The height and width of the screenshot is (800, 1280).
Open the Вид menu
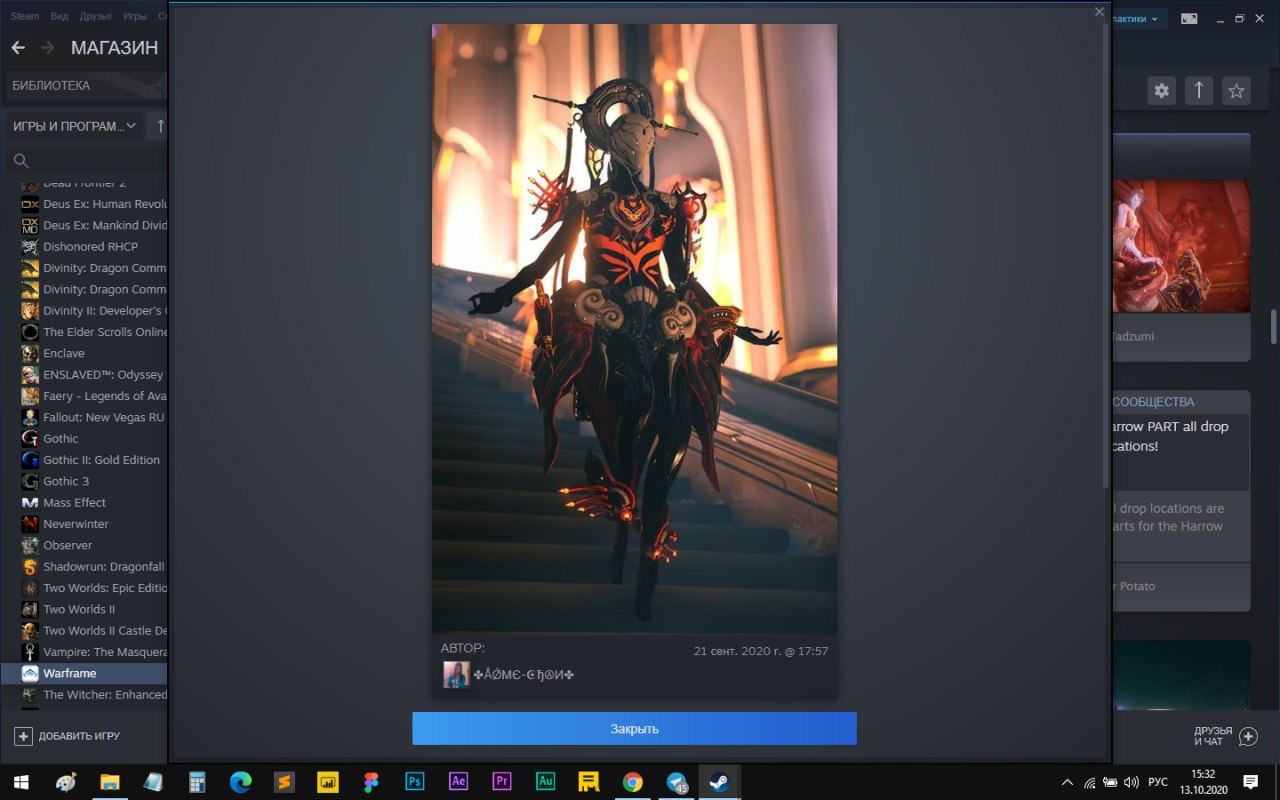click(59, 17)
